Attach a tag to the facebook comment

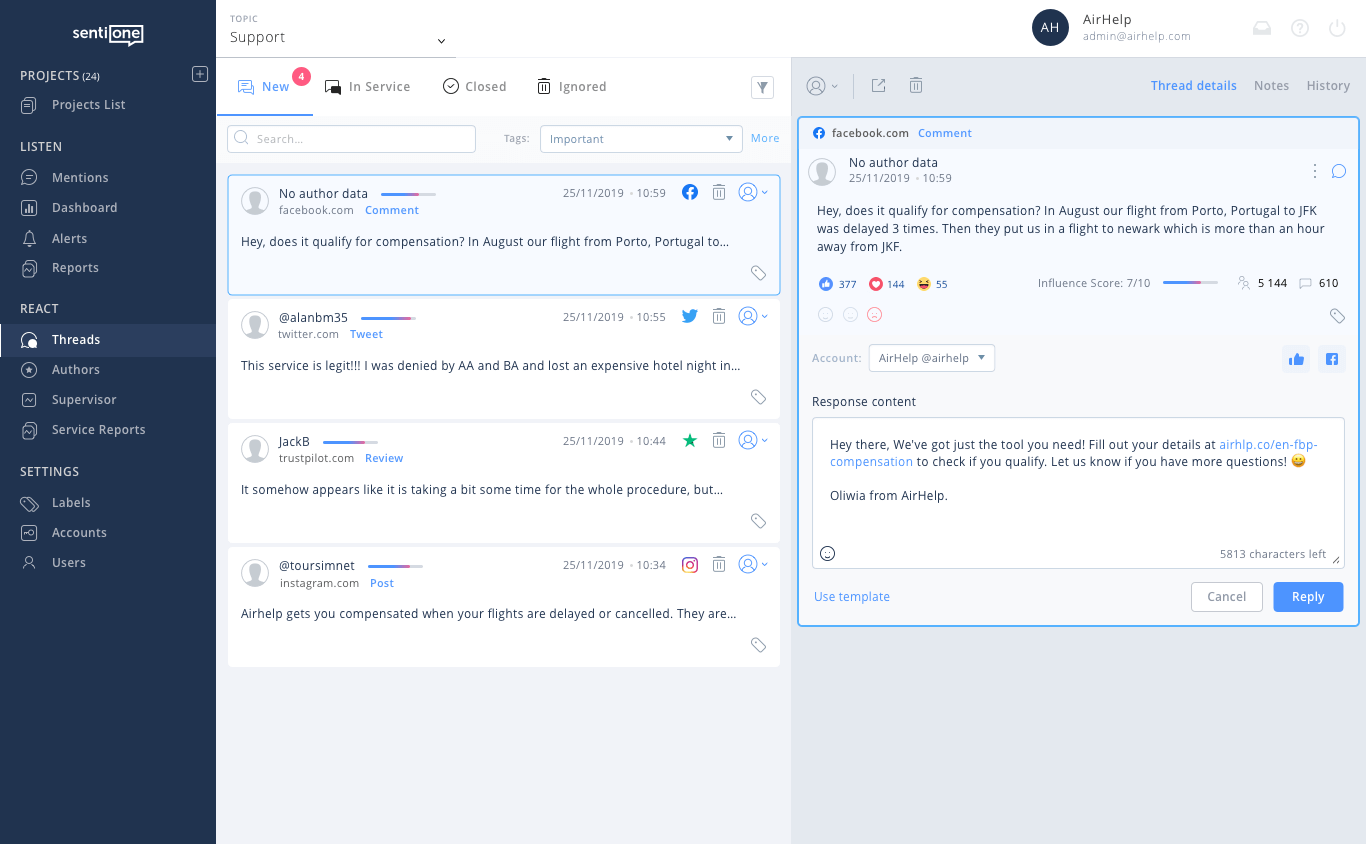[x=1338, y=315]
